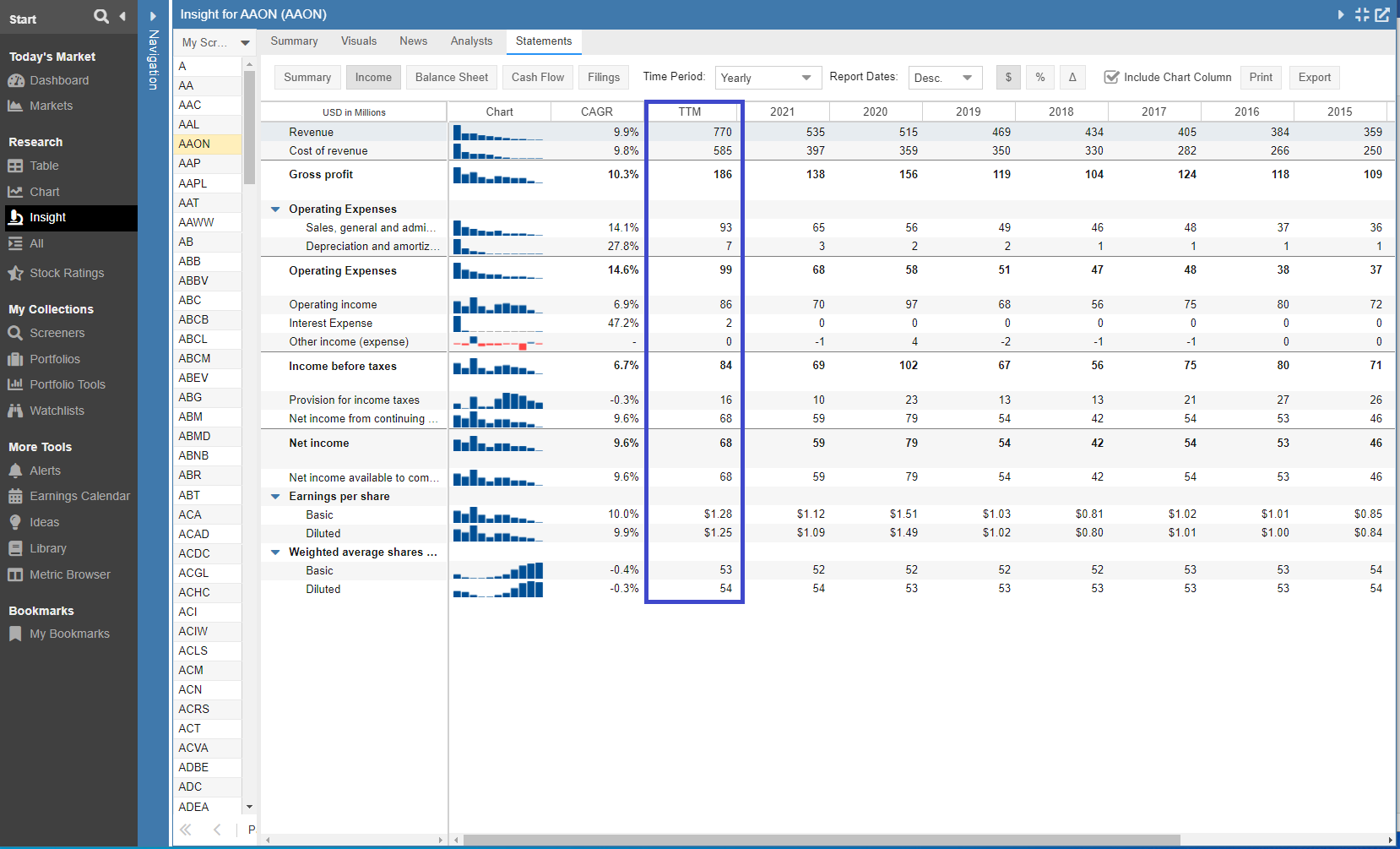Click the TTM column header
This screenshot has width=1400, height=849.
pyautogui.click(x=690, y=112)
